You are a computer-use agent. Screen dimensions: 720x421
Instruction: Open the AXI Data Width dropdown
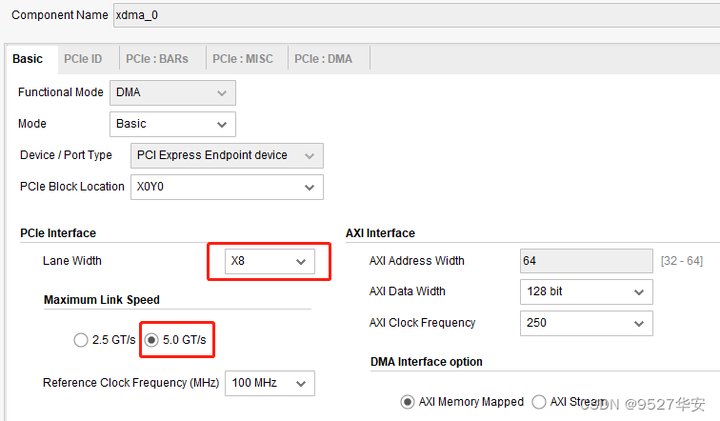(x=586, y=292)
